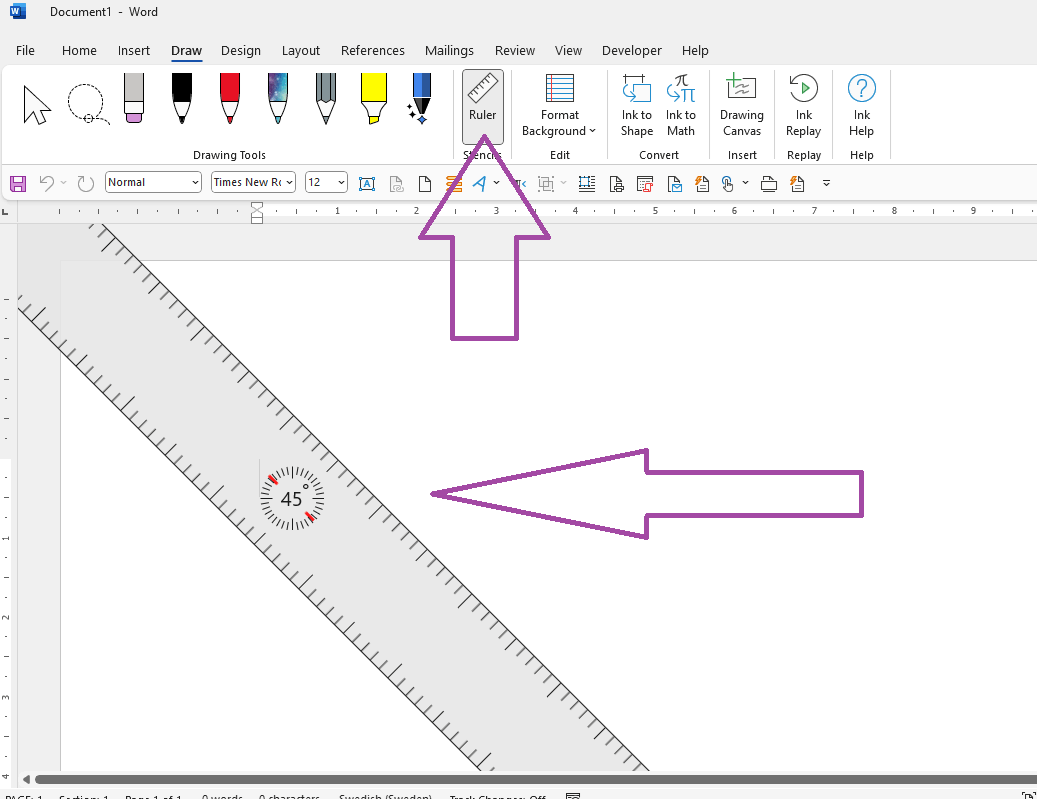Start Ink to Math conversion
This screenshot has height=799, width=1037.
681,106
